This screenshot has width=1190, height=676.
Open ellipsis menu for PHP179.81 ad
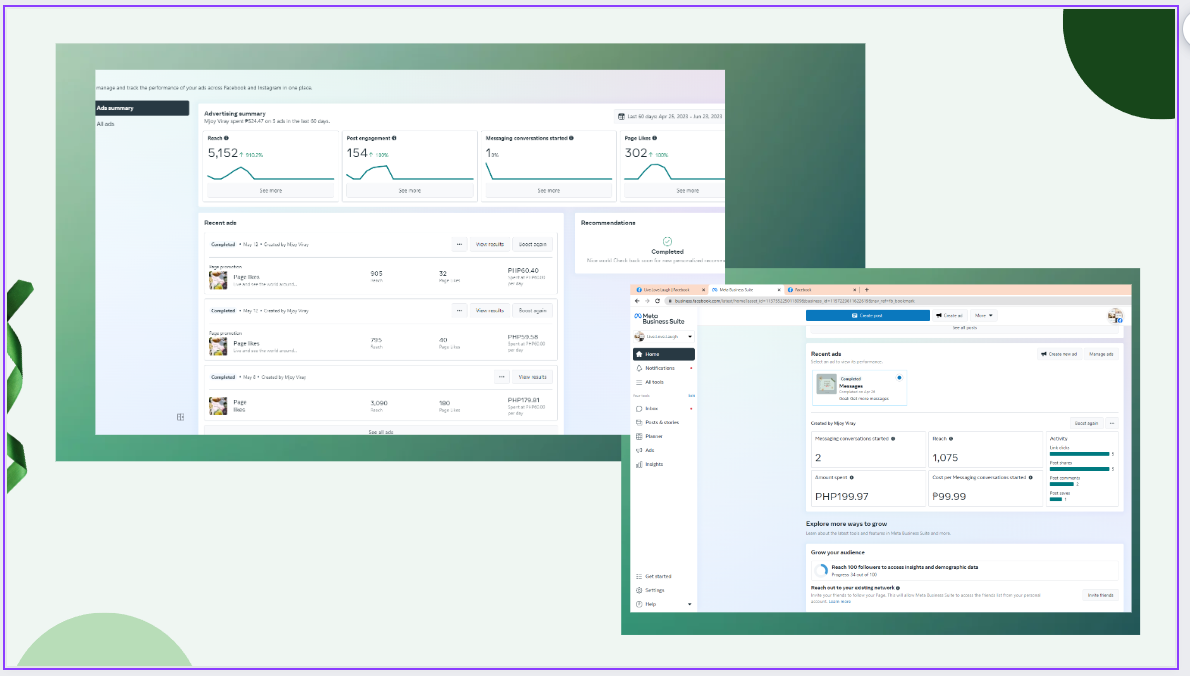pos(502,377)
